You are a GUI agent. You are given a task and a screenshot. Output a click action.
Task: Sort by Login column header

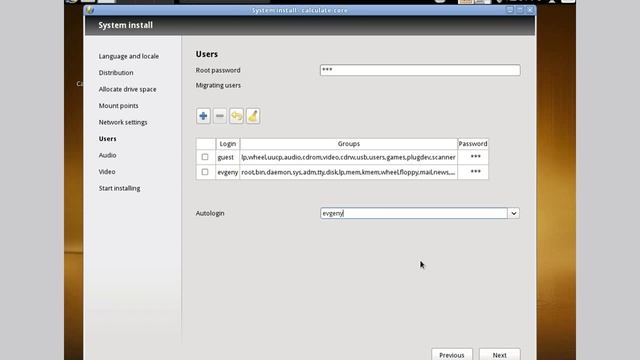[228, 144]
